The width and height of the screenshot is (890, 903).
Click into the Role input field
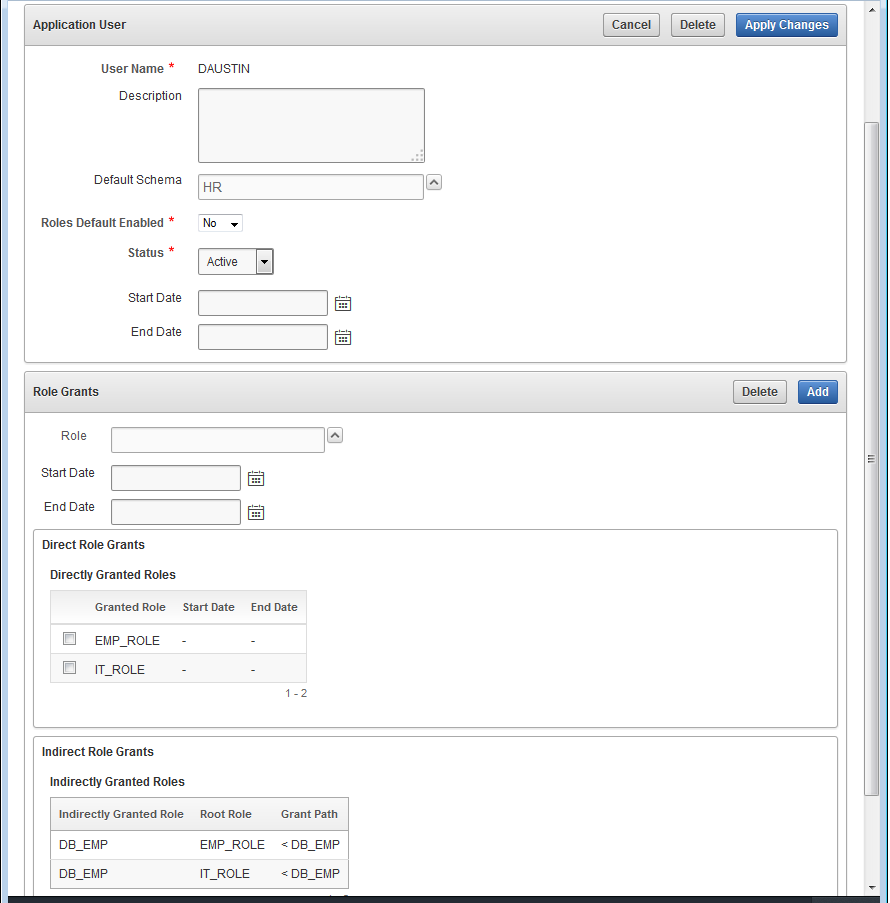pos(217,441)
